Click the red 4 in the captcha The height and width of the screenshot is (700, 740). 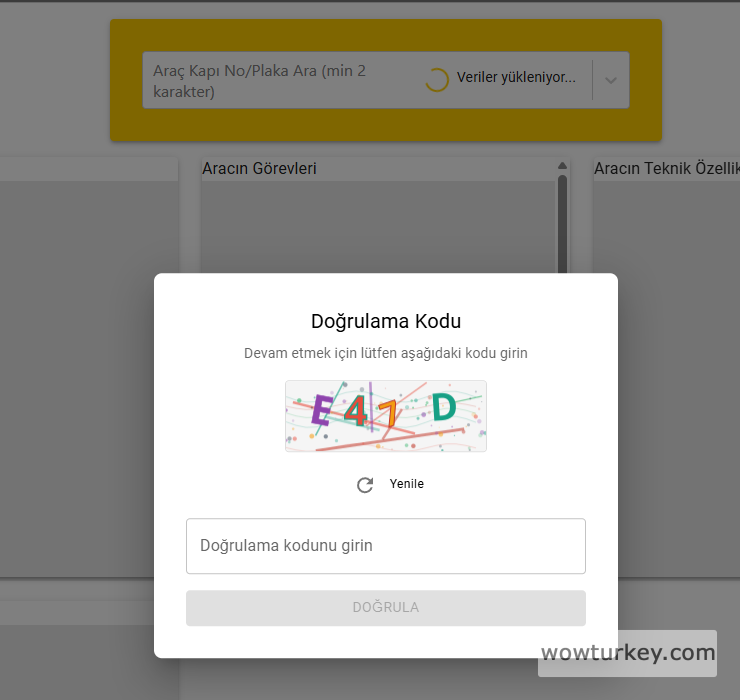point(355,411)
